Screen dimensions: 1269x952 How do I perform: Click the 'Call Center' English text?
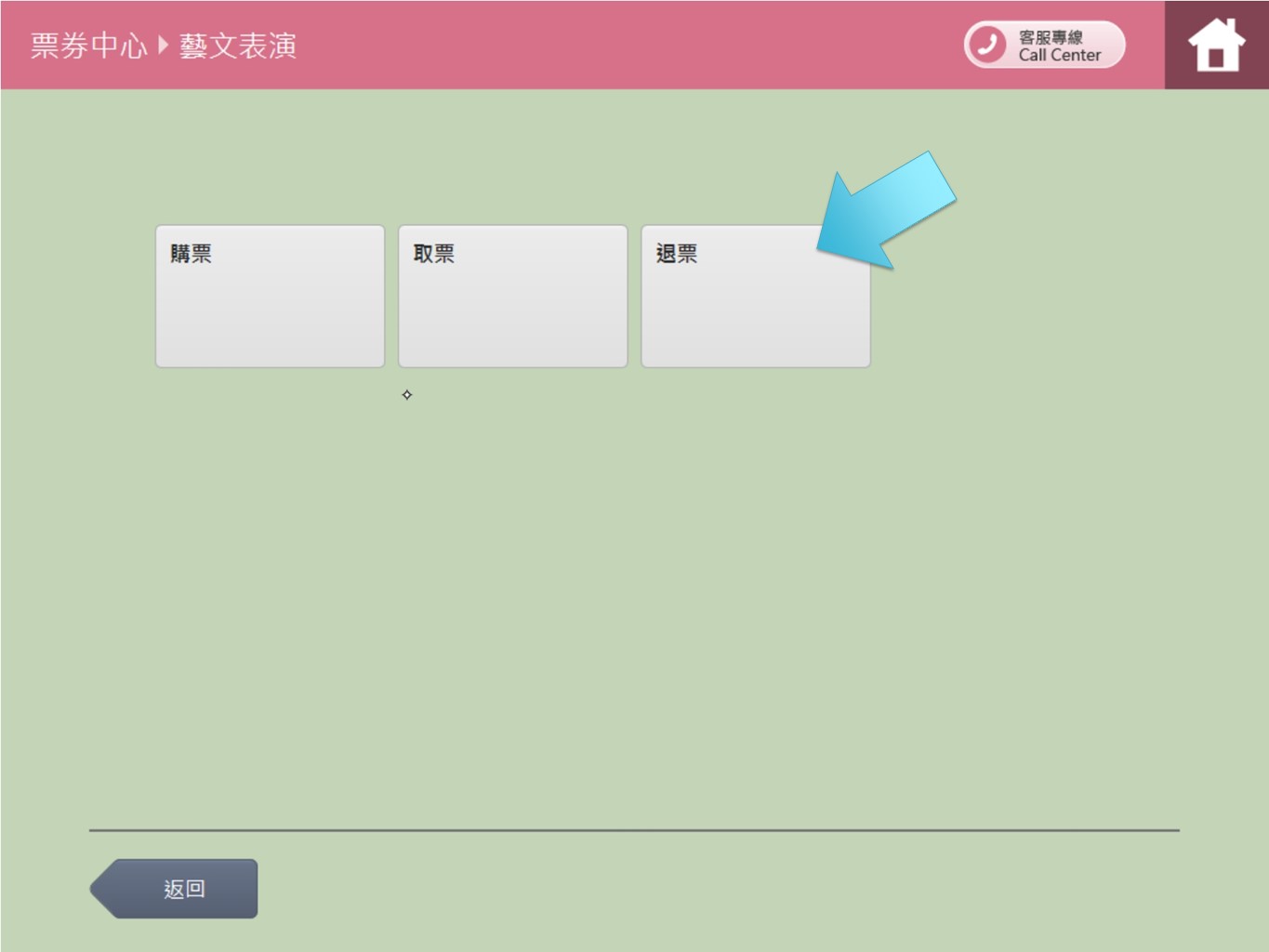click(x=1059, y=56)
